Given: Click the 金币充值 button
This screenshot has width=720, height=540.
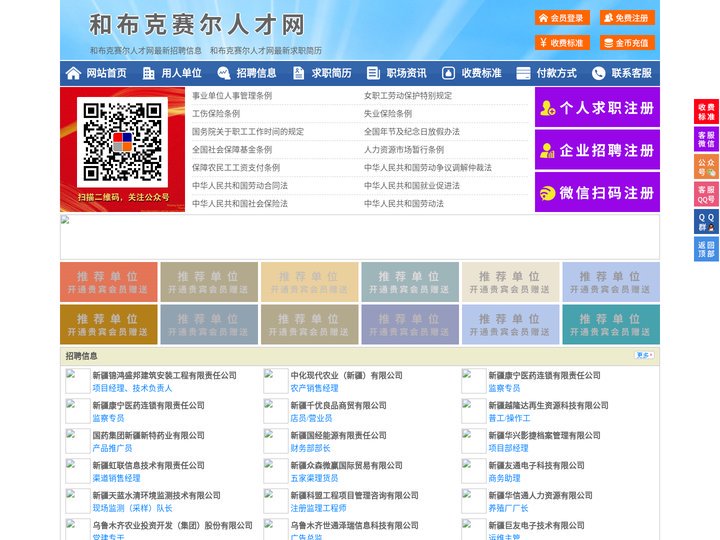Looking at the screenshot, I should point(627,43).
